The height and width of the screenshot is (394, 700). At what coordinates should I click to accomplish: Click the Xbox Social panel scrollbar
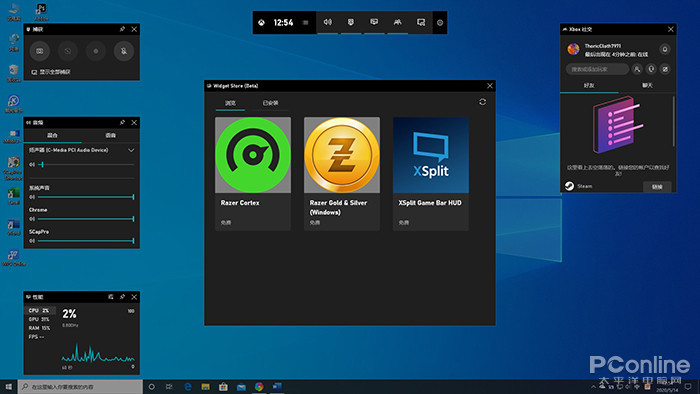coord(674,121)
